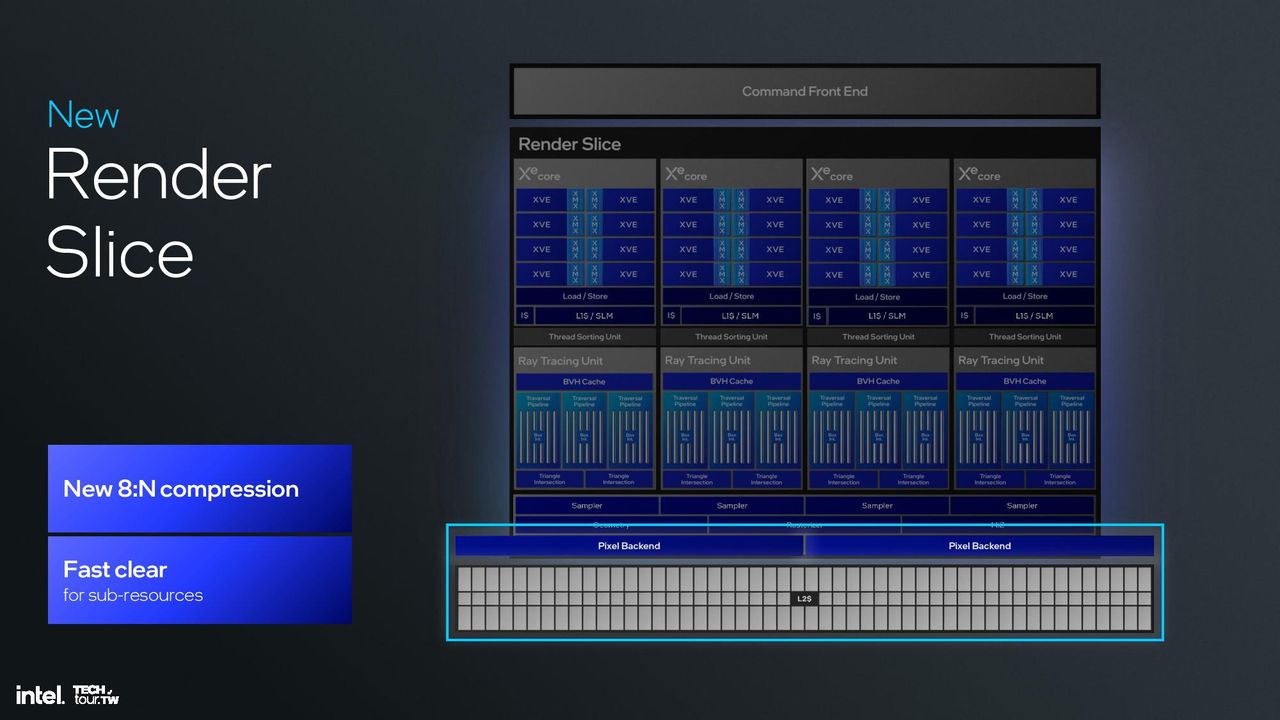The image size is (1280, 720).
Task: Click the New 8:N compression box
Action: 200,488
